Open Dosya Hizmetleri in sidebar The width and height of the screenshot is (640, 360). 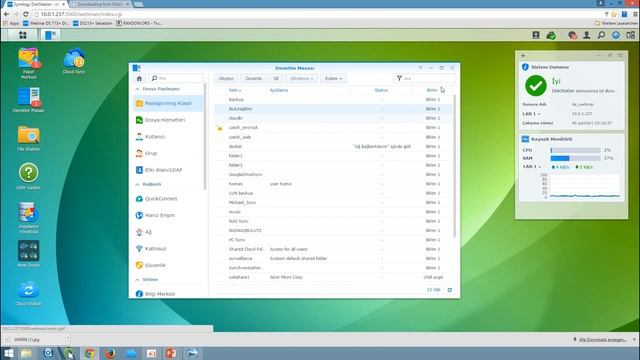pyautogui.click(x=168, y=120)
